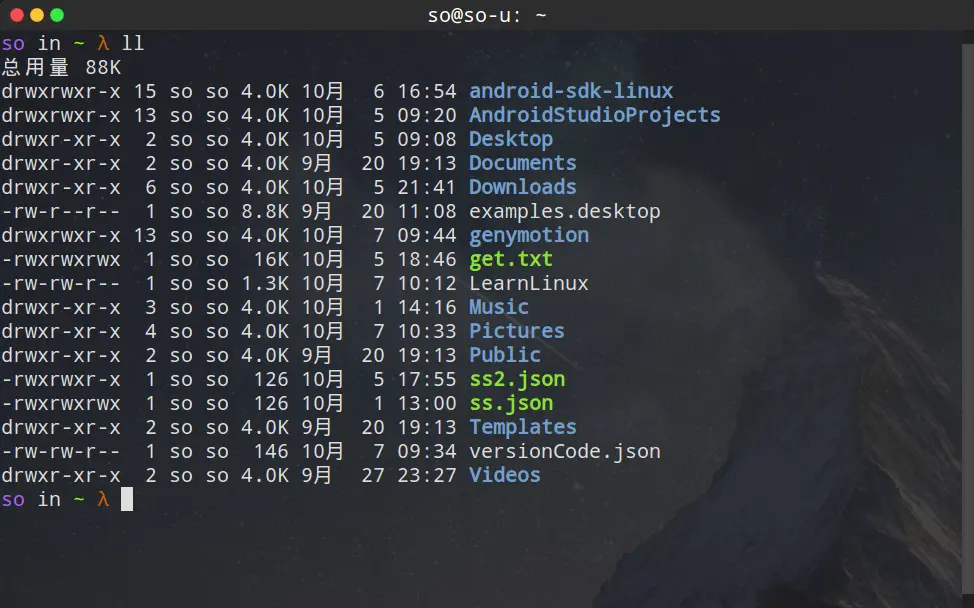Click the '-rwxrwxr-x' permissions of ss2.json
974x608 pixels.
[61, 379]
